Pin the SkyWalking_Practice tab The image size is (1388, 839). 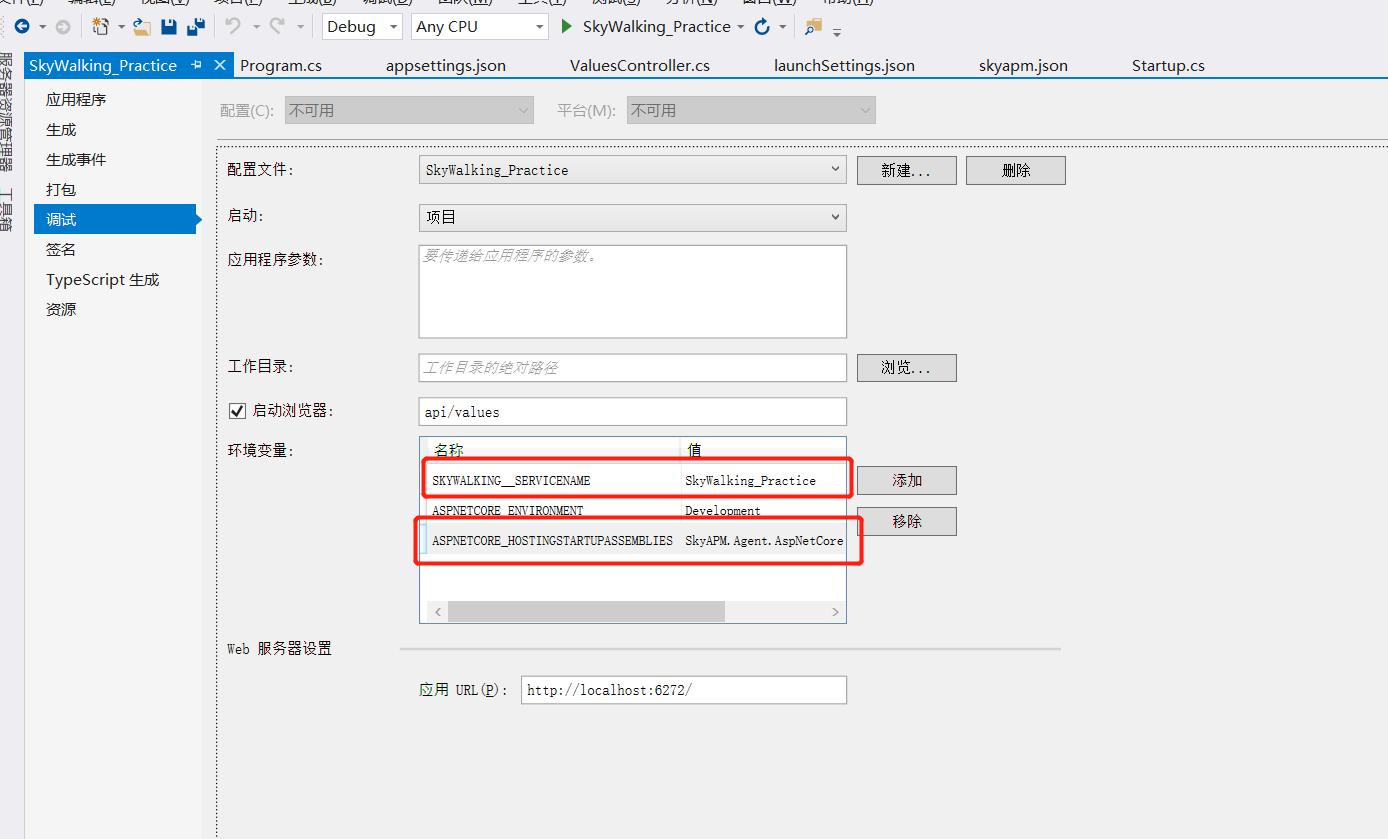(x=197, y=65)
